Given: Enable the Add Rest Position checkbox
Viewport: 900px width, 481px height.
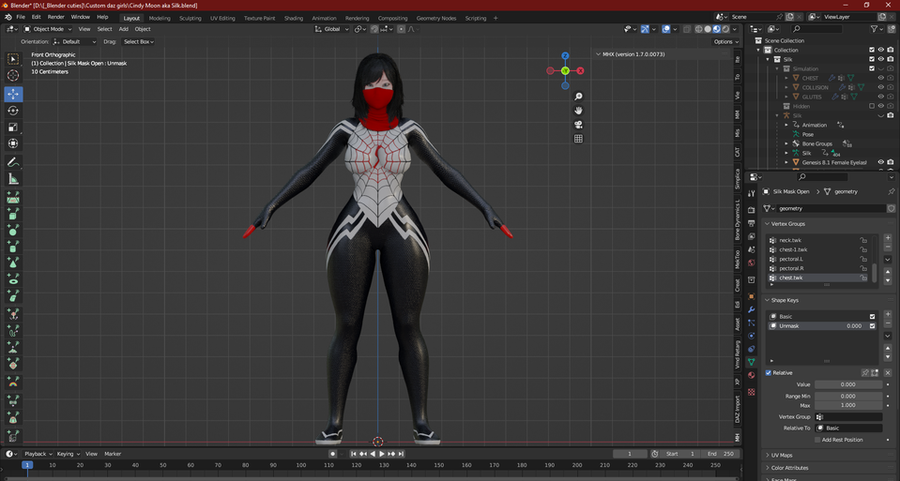Looking at the screenshot, I should pos(816,439).
